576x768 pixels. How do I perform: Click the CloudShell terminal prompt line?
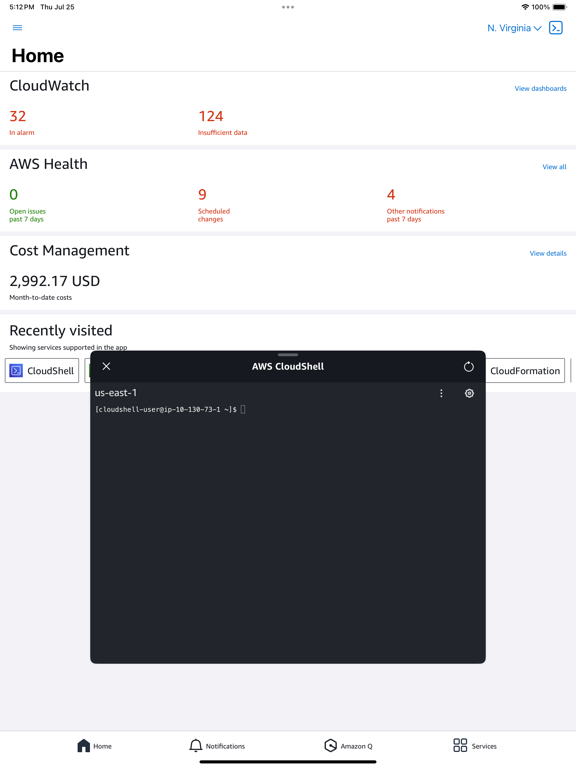[x=170, y=409]
